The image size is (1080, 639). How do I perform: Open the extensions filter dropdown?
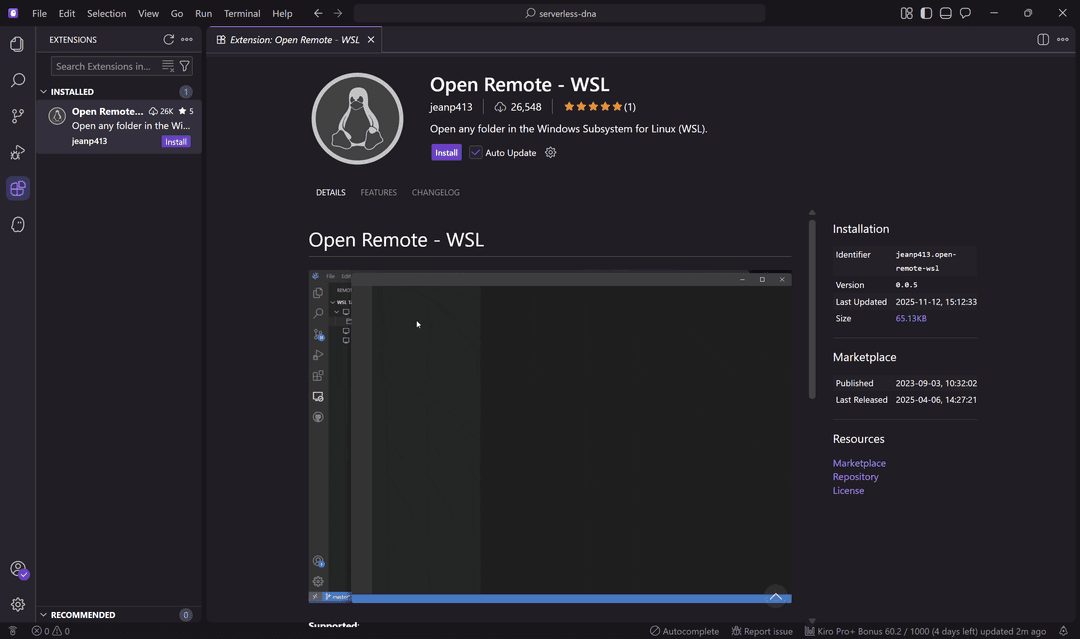[x=184, y=65]
